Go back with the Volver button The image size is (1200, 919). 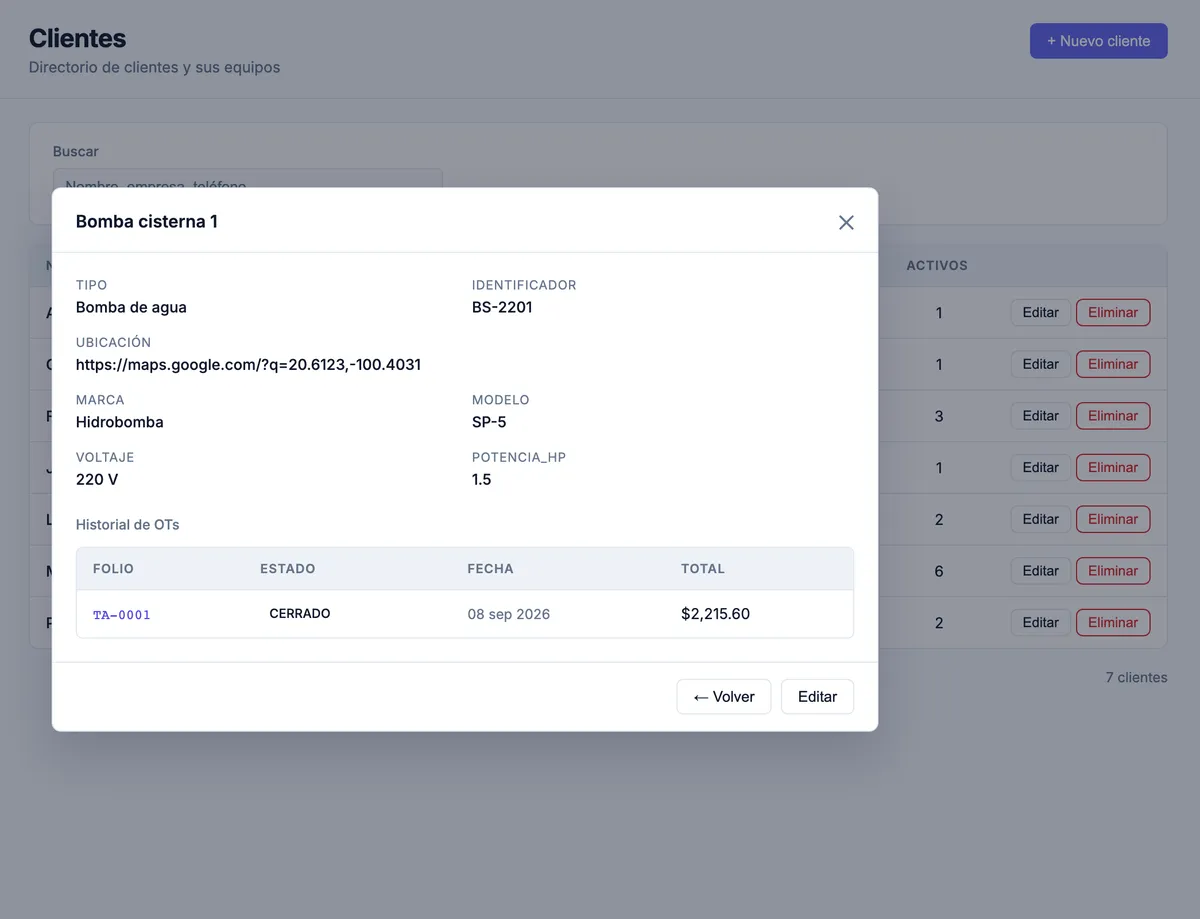click(x=724, y=697)
